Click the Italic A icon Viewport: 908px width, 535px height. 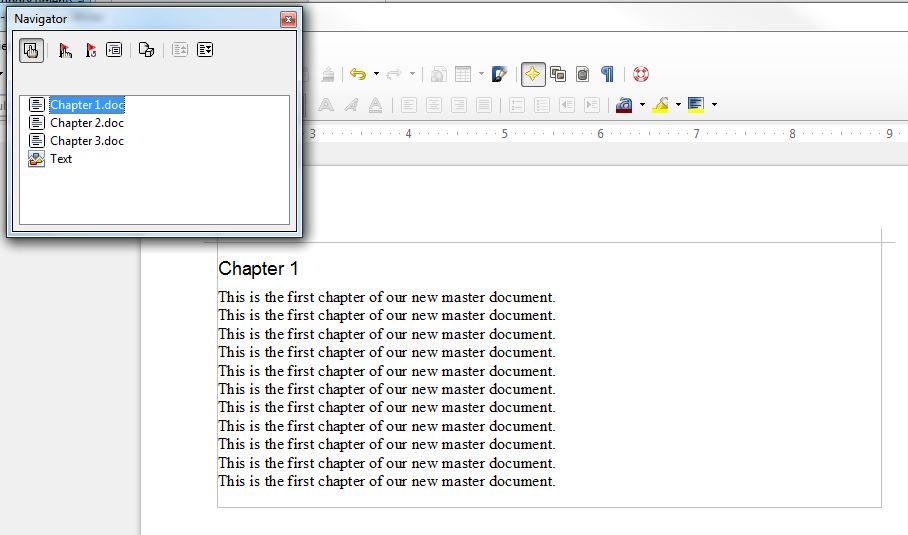coord(351,105)
